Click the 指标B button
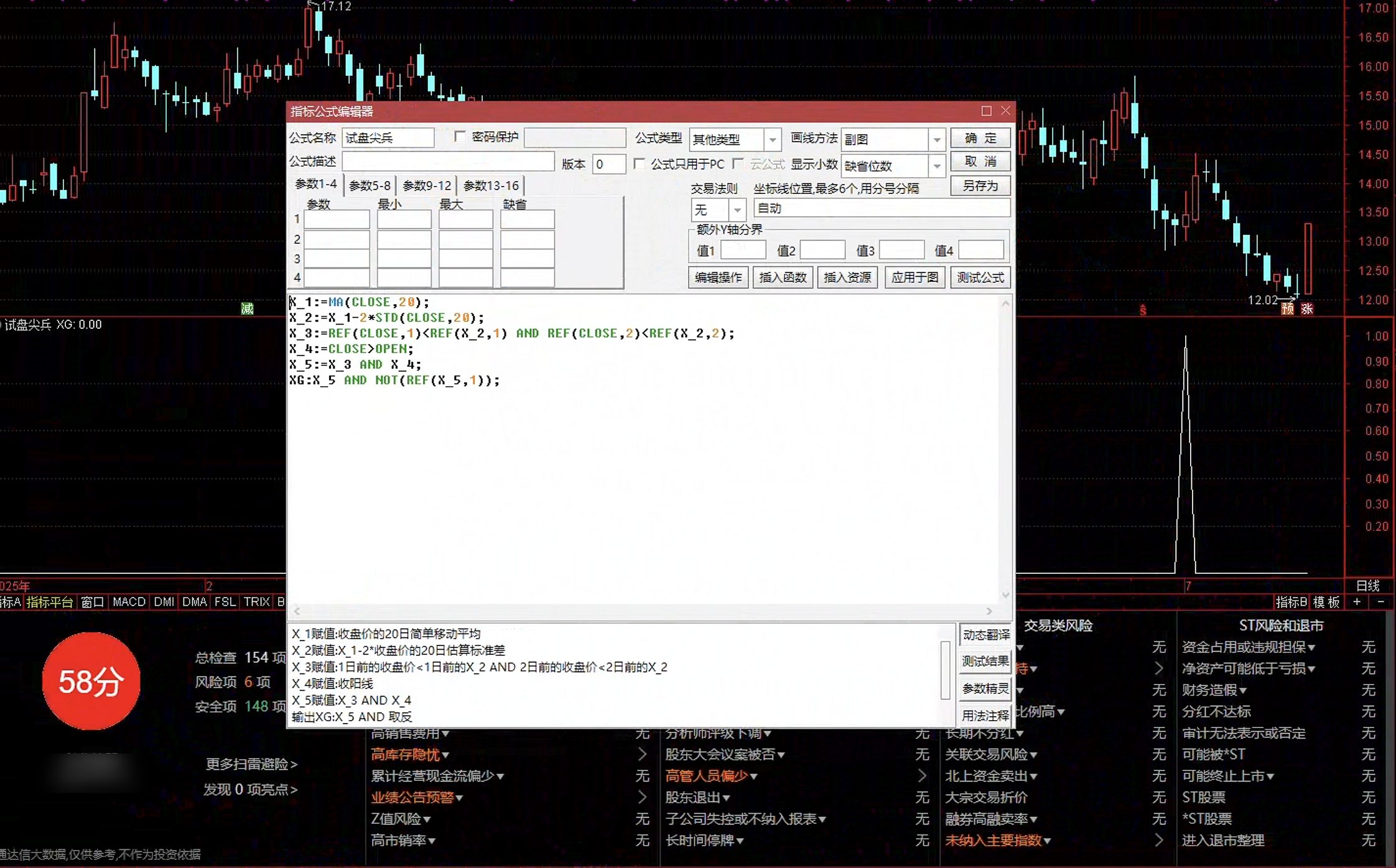The height and width of the screenshot is (868, 1396). pyautogui.click(x=1291, y=602)
